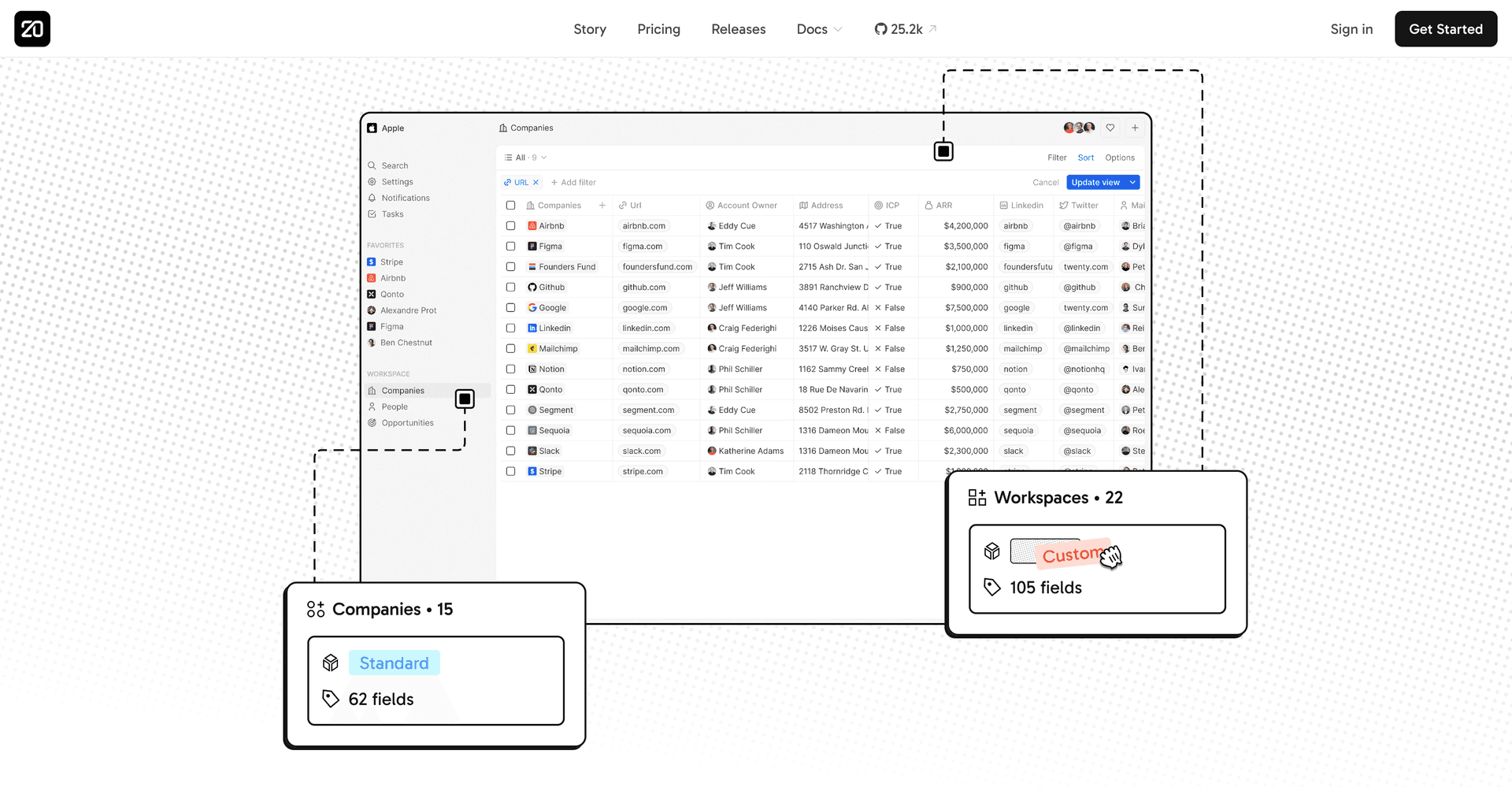Viewport: 1512px width, 787px height.
Task: Click the Stripe favorite icon in sidebar
Action: coord(372,262)
